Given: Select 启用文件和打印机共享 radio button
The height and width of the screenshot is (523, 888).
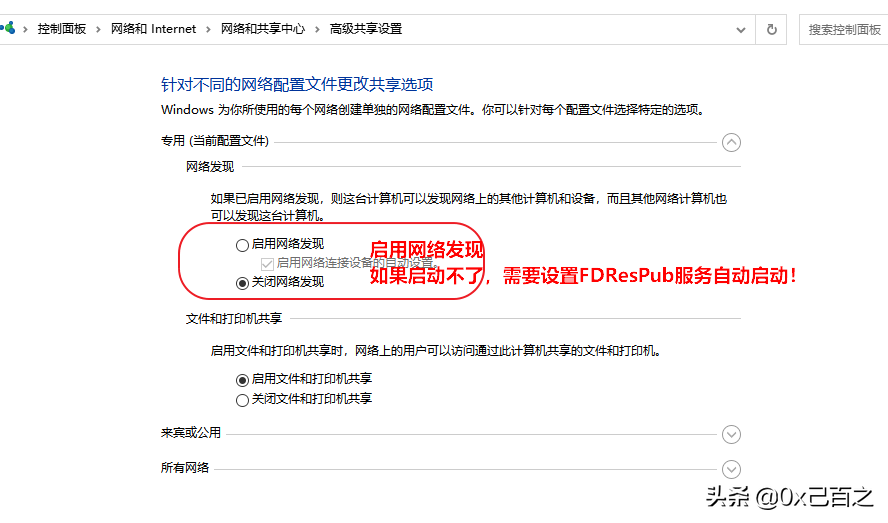Looking at the screenshot, I should click(242, 380).
